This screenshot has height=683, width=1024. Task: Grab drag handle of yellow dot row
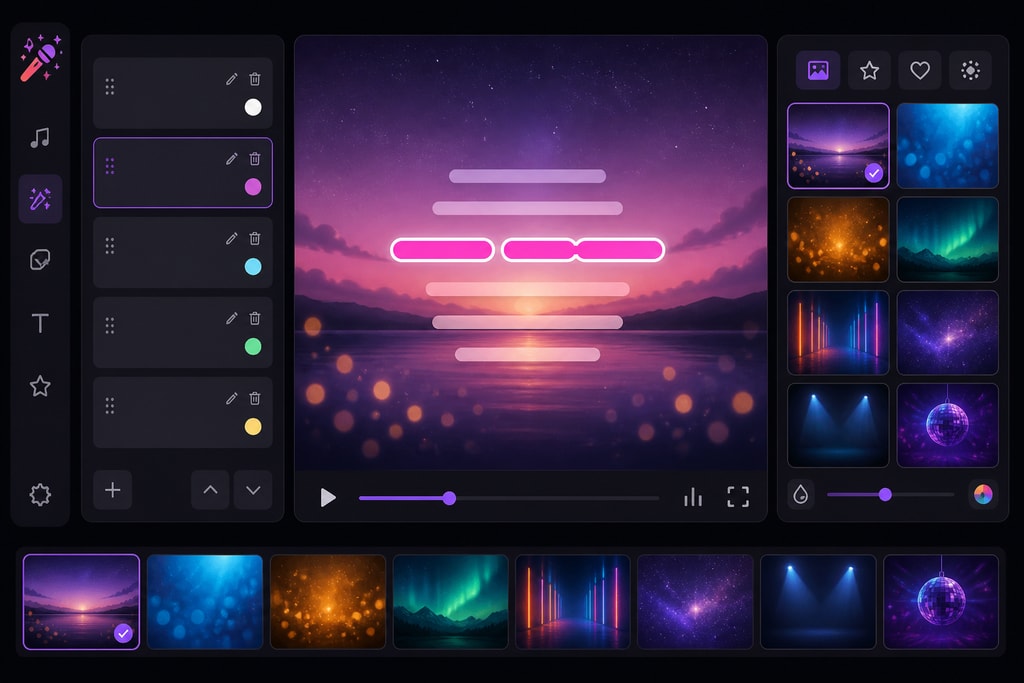click(110, 406)
